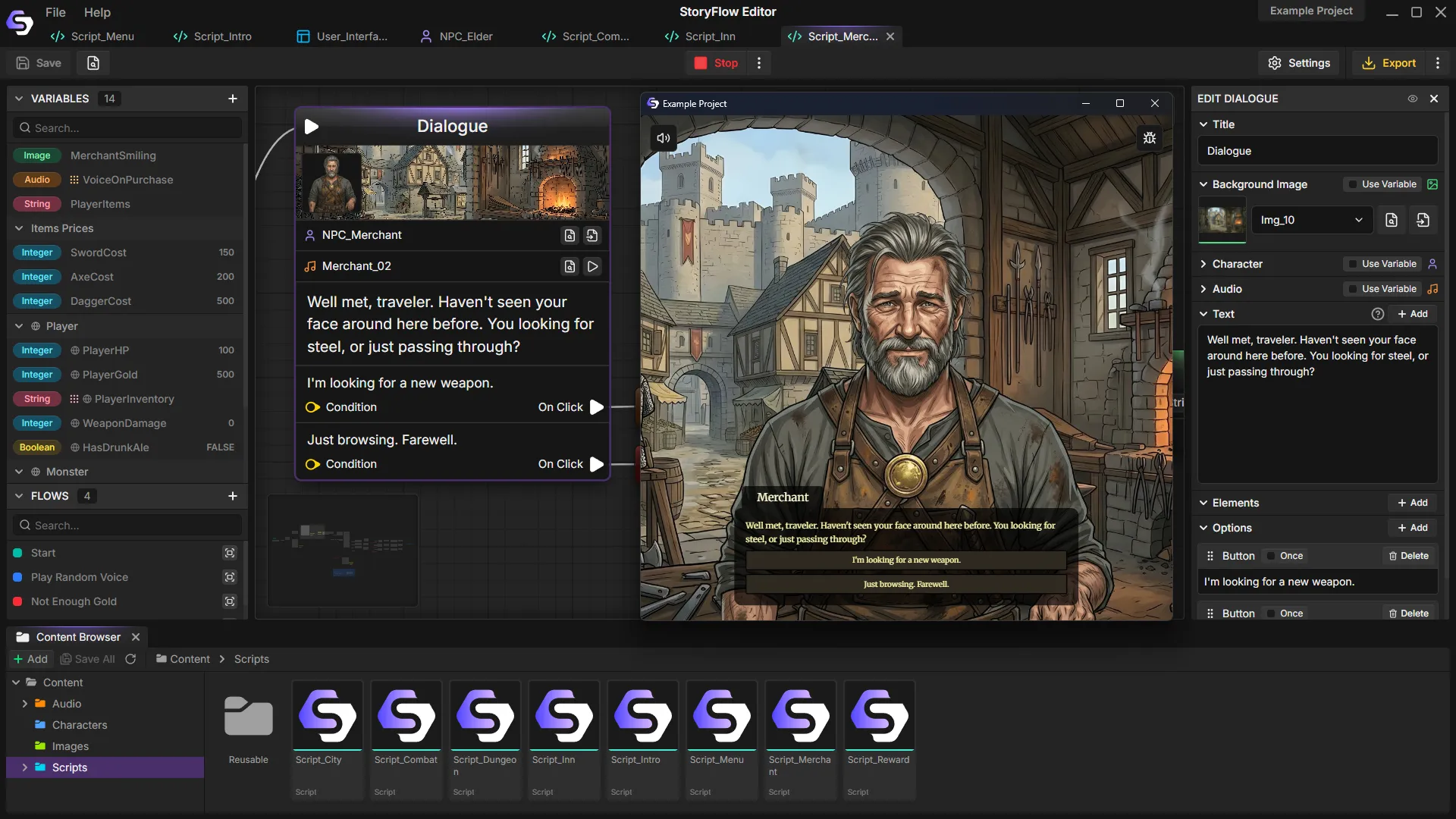Toggle Once checkbox for first Button option
This screenshot has height=819, width=1456.
pyautogui.click(x=1272, y=556)
